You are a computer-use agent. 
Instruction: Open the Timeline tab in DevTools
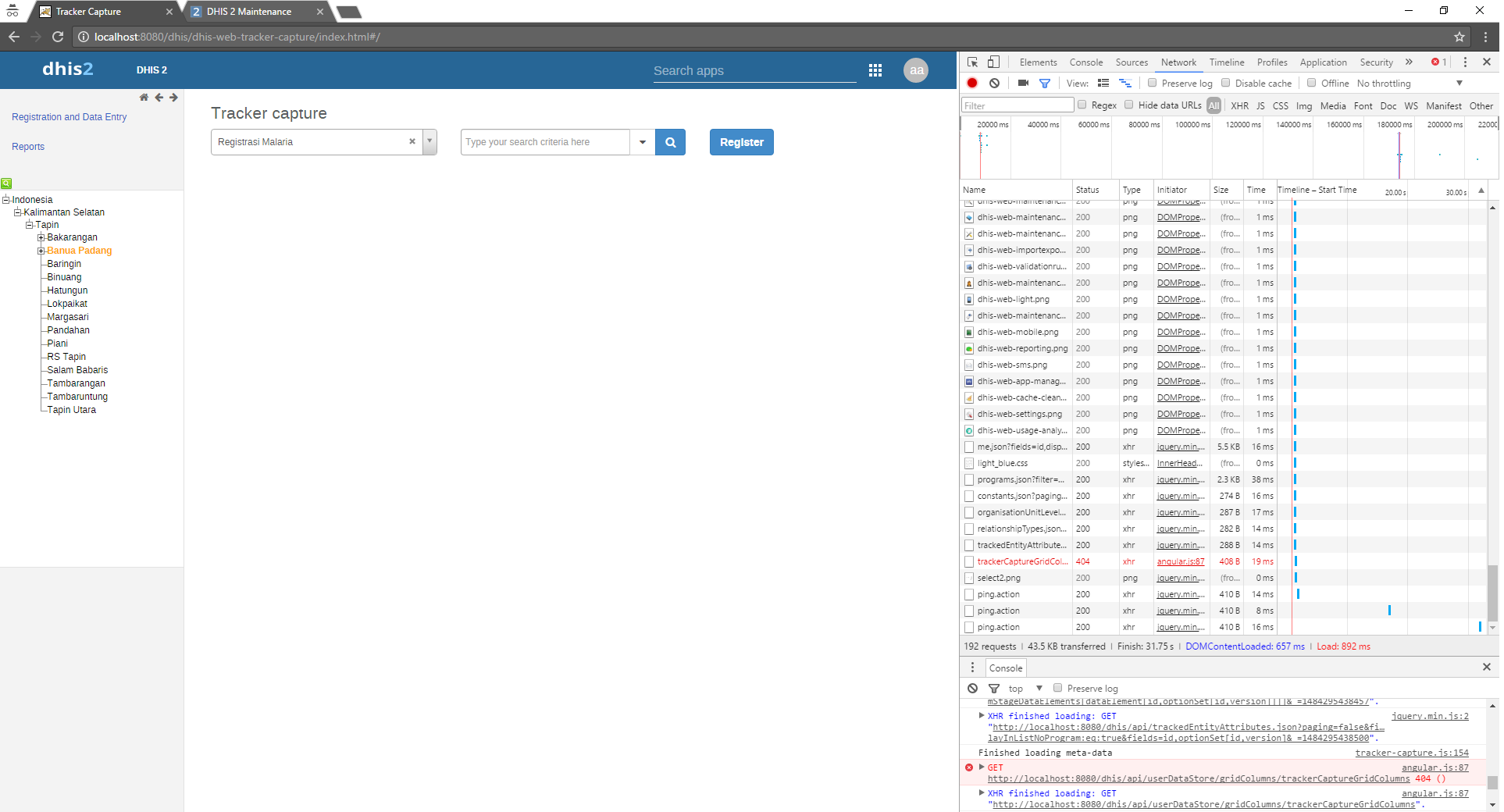pyautogui.click(x=1227, y=62)
